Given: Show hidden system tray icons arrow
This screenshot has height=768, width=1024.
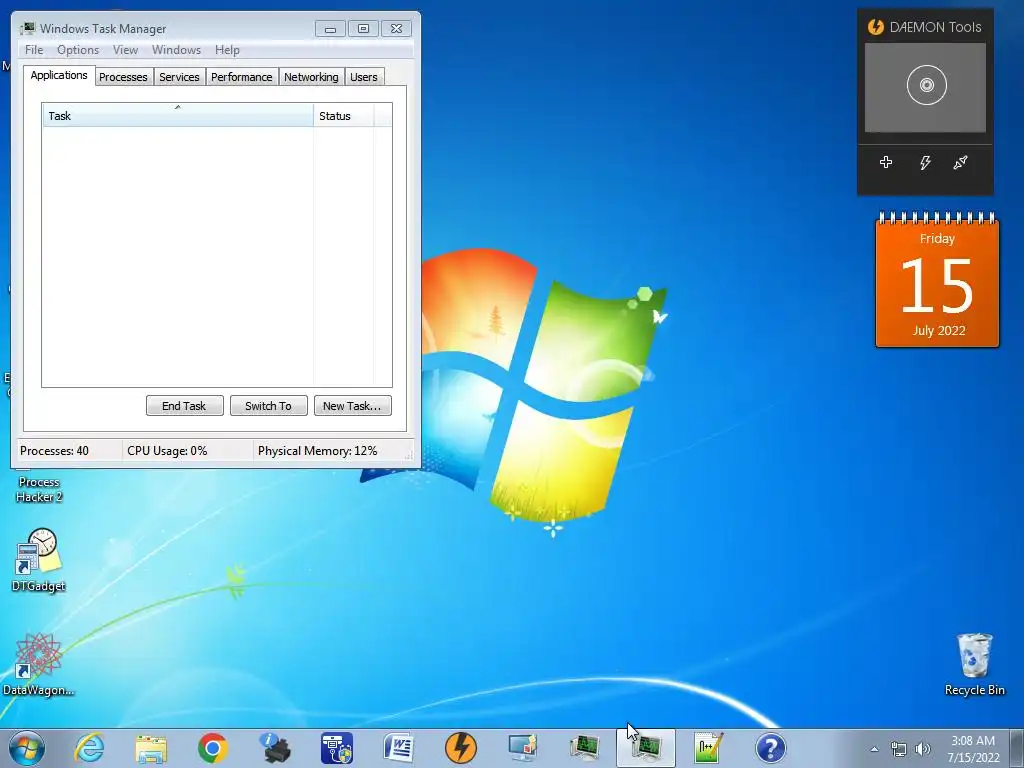Looking at the screenshot, I should pos(874,749).
